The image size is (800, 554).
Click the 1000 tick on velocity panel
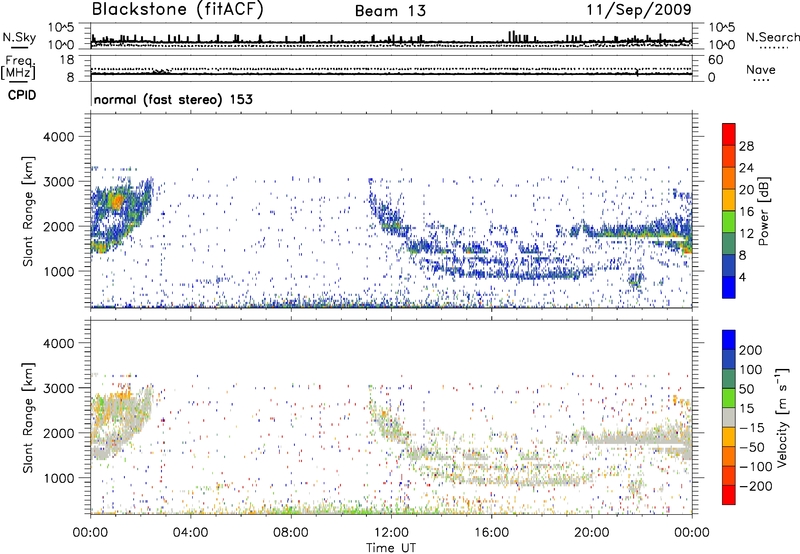(59, 478)
